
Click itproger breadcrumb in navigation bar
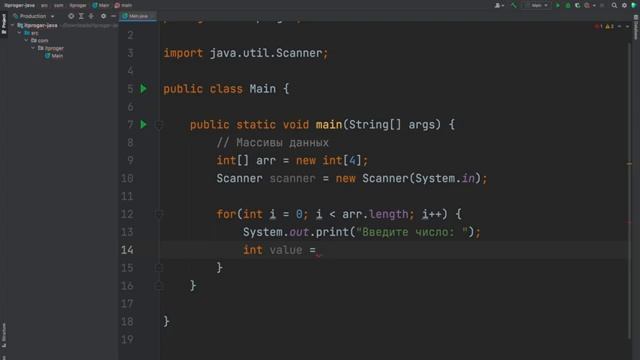click(78, 5)
